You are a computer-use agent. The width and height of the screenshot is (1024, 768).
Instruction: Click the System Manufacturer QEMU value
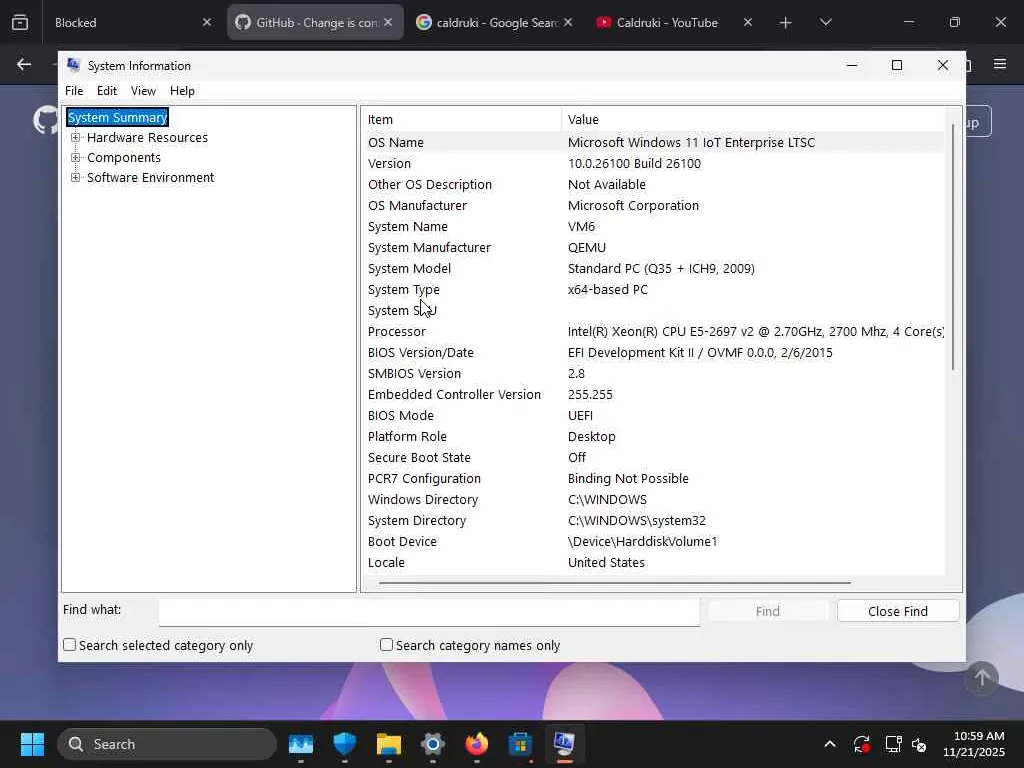tap(587, 248)
